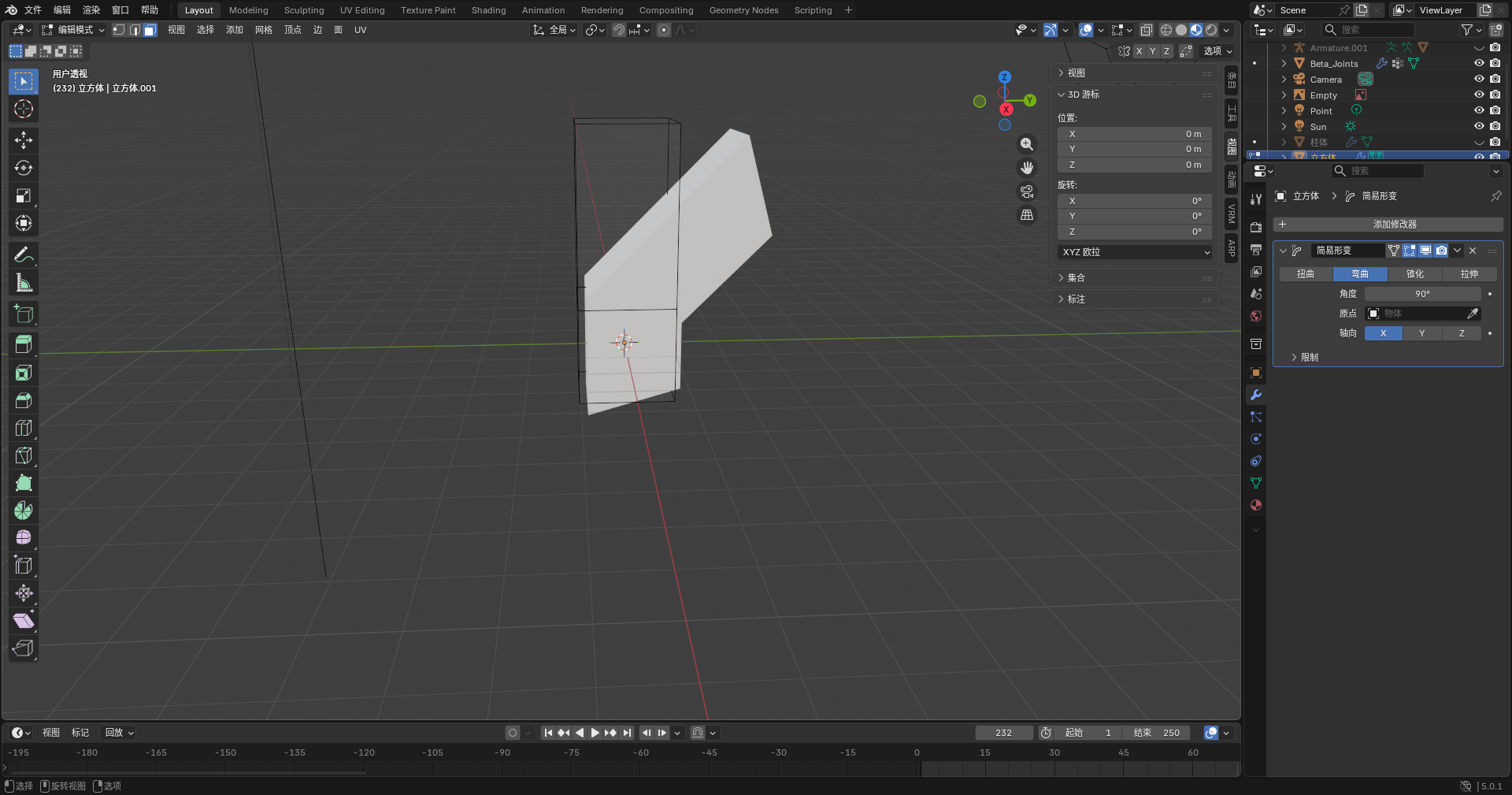Image resolution: width=1512 pixels, height=795 pixels.
Task: Select the 拉伸 deform method
Action: tap(1469, 274)
